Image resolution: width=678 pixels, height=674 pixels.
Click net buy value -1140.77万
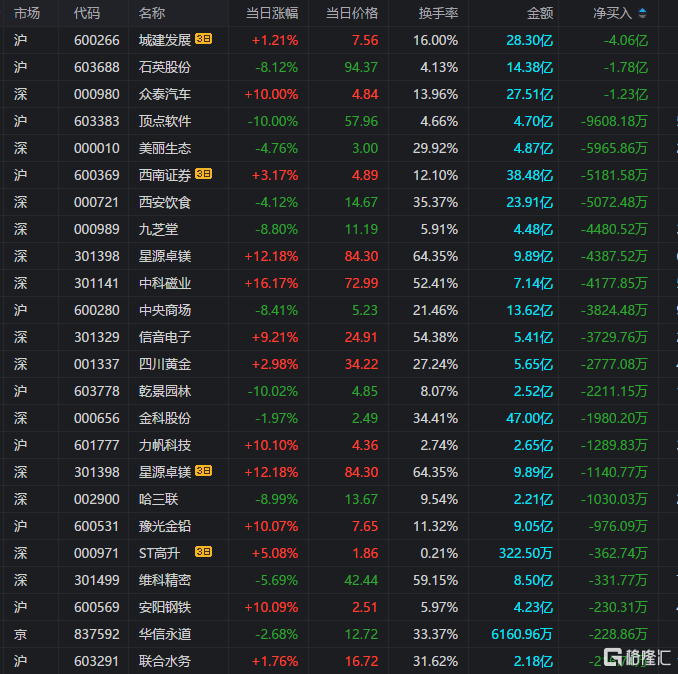coord(614,472)
